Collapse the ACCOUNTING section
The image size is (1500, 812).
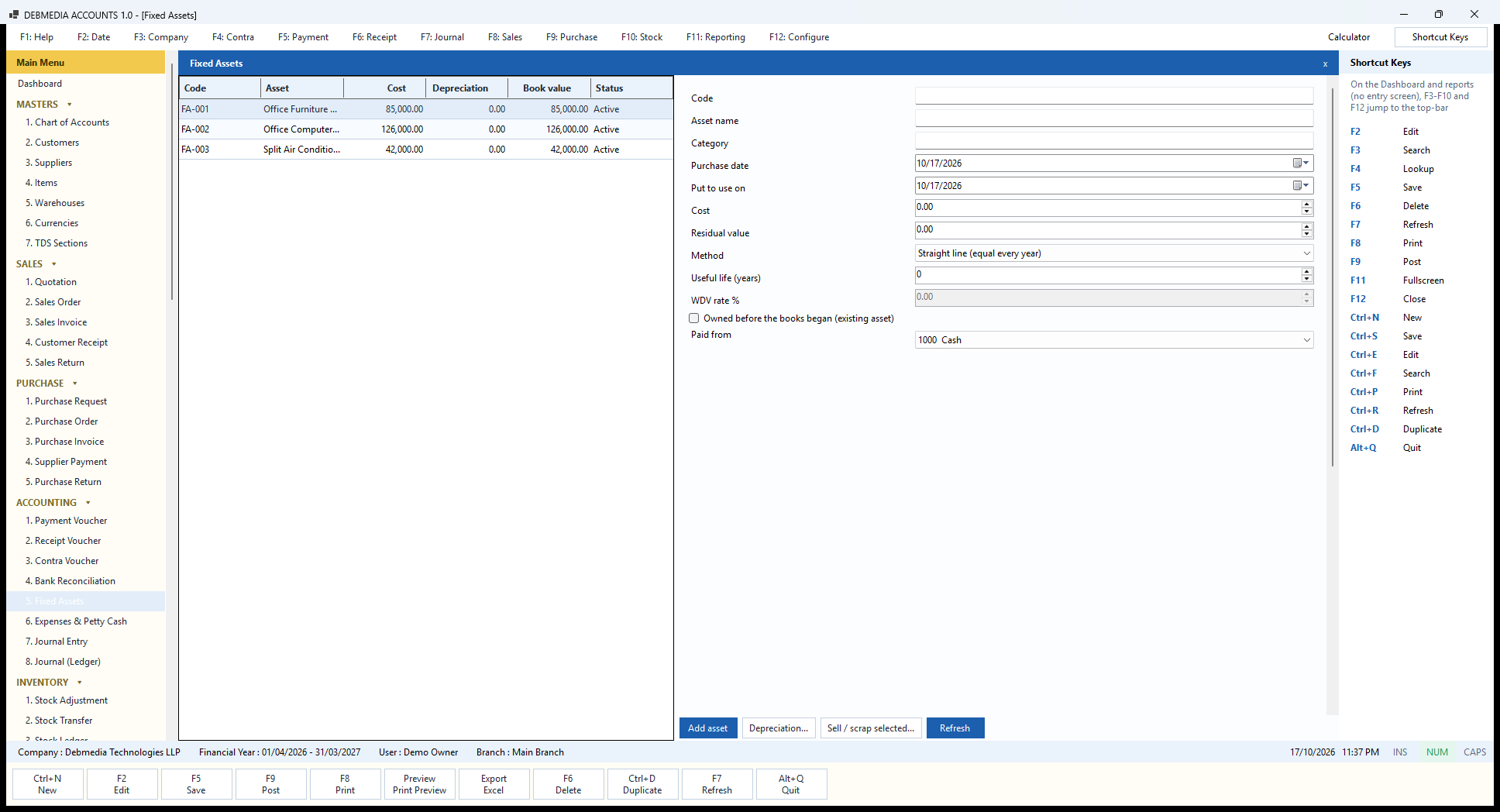pos(88,503)
